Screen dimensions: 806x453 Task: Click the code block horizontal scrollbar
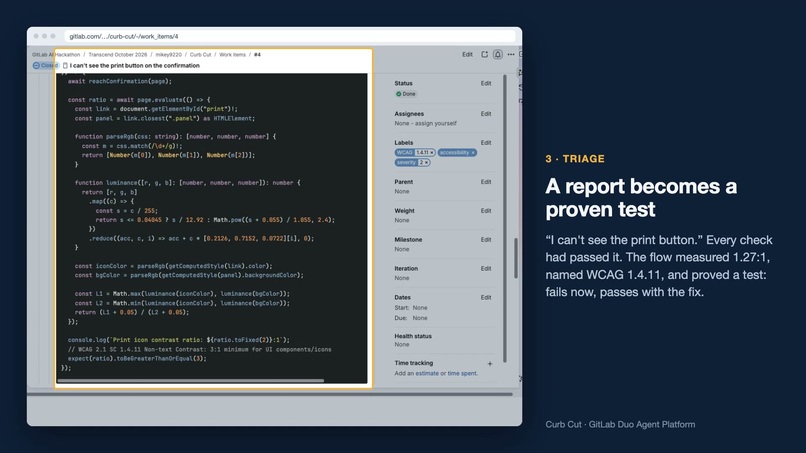point(191,380)
